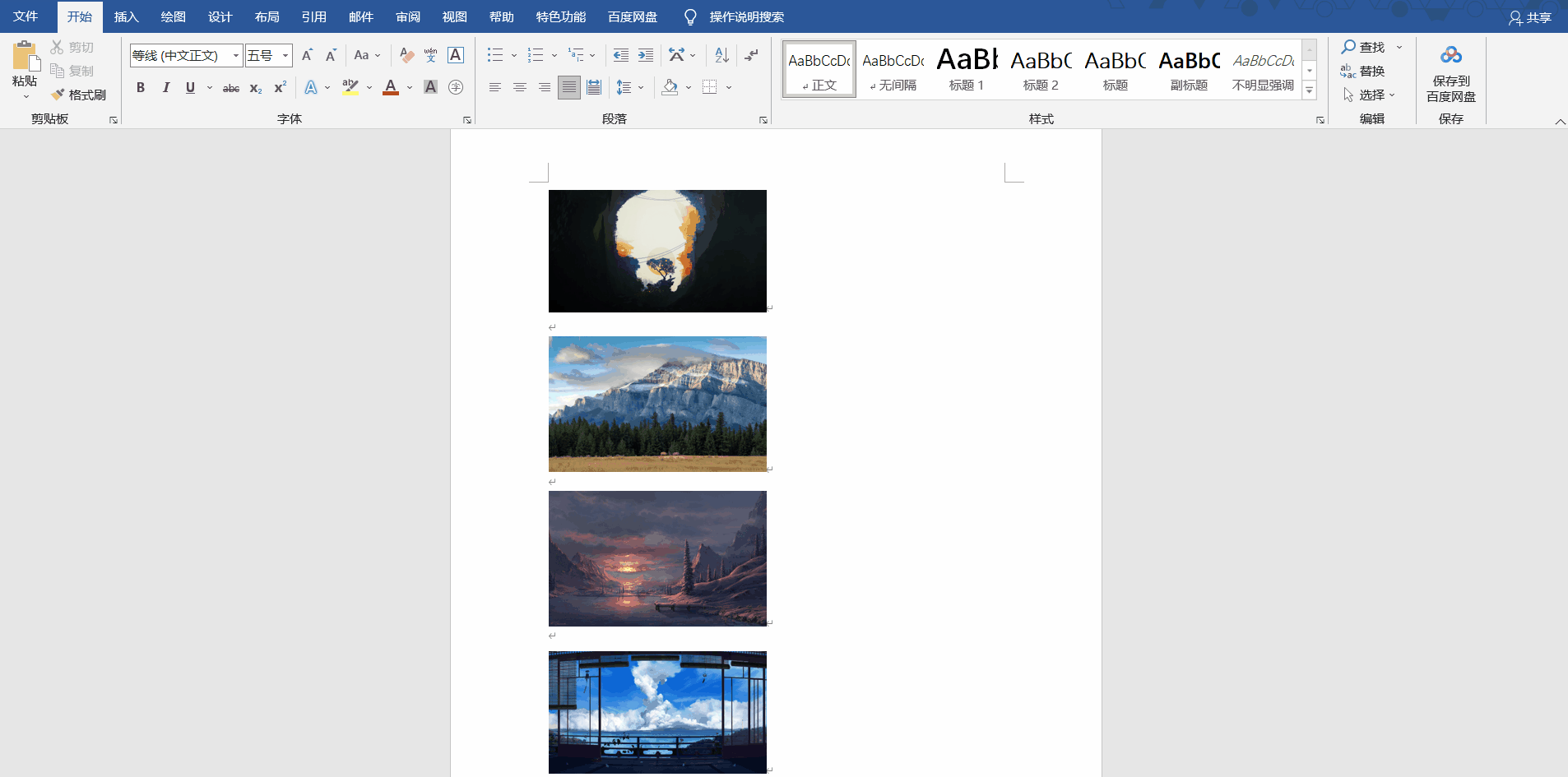Open the Font dialog launcher
This screenshot has height=777, width=1568.
tap(467, 120)
